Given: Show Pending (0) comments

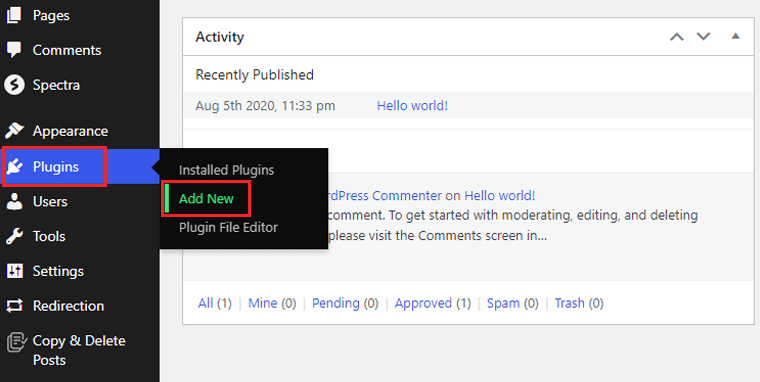Looking at the screenshot, I should click(x=345, y=303).
